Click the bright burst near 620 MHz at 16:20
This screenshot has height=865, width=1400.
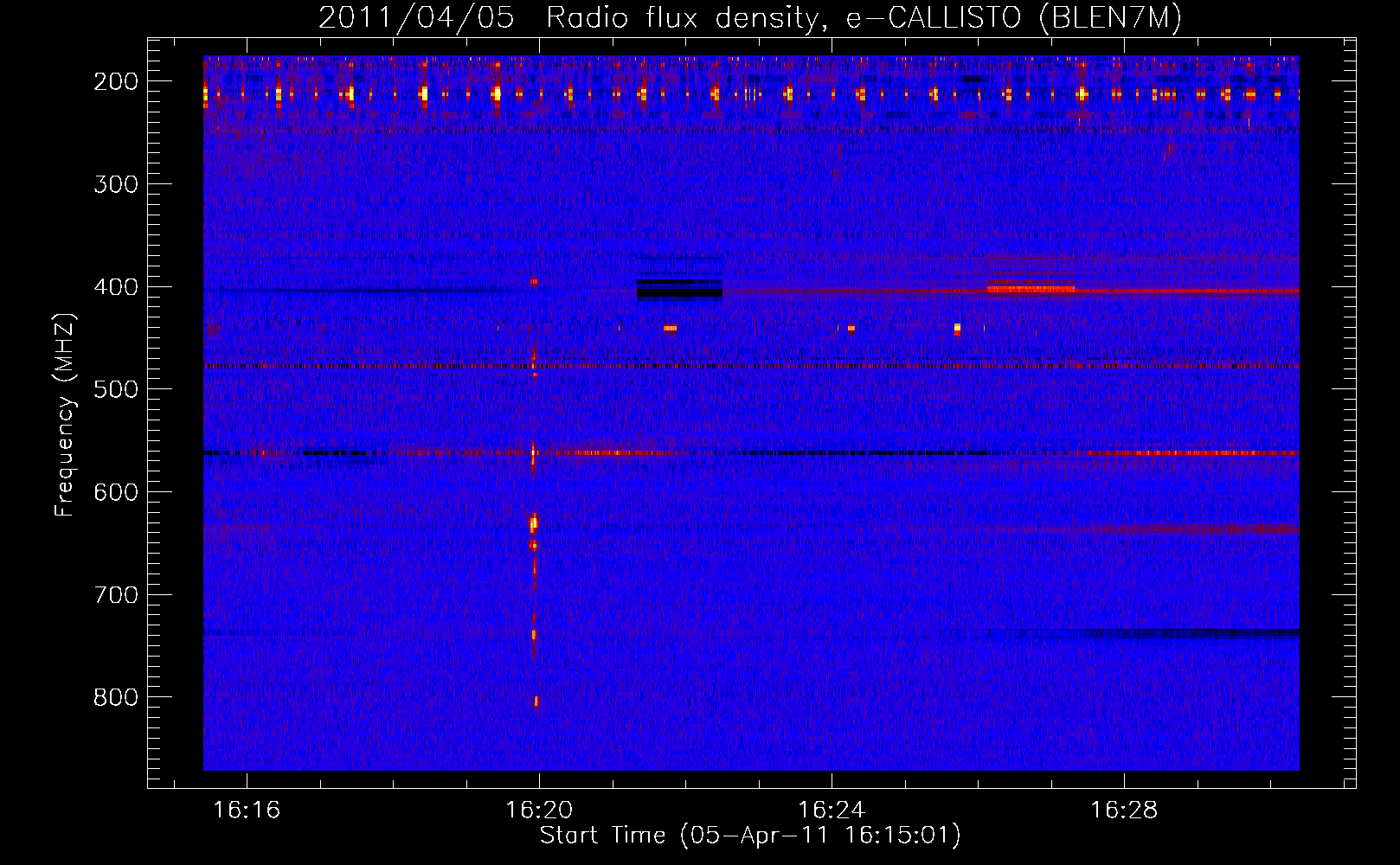(534, 523)
